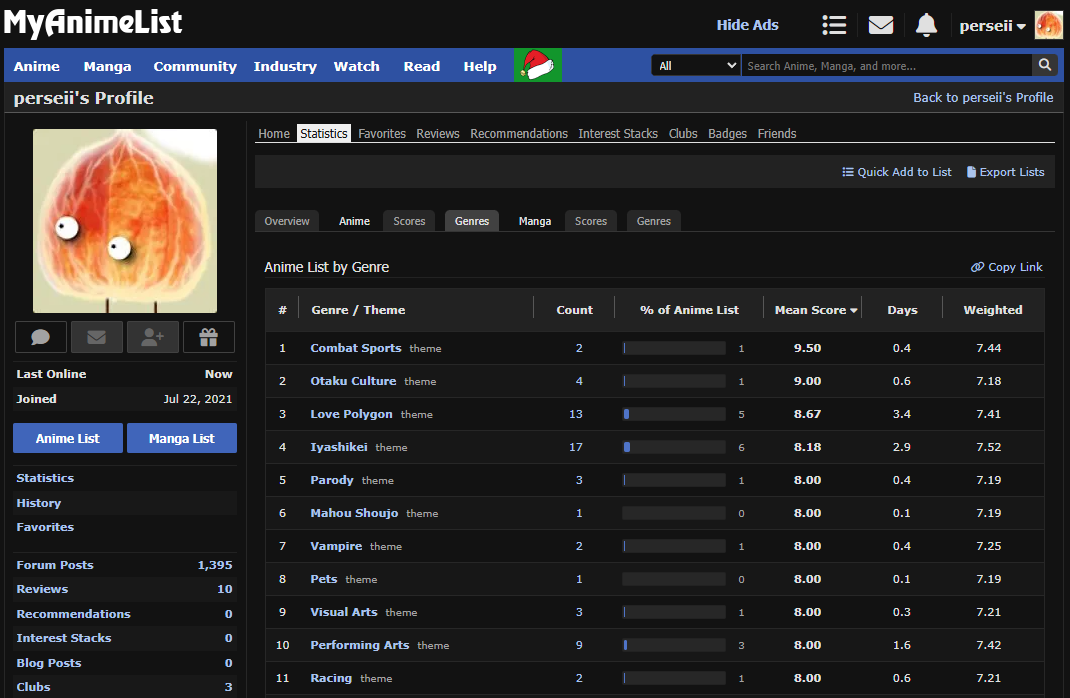This screenshot has height=698, width=1070.
Task: Select the manga Genres statistics tab
Action: point(654,221)
